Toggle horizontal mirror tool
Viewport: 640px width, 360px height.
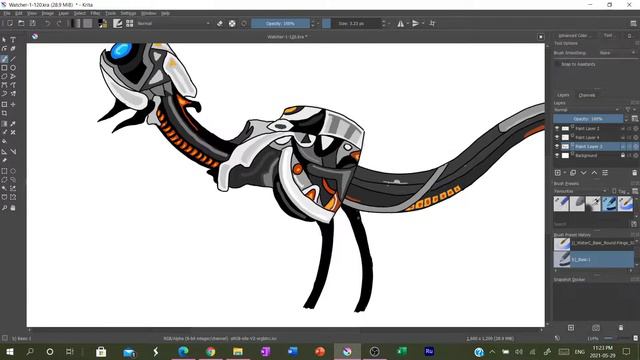point(400,23)
